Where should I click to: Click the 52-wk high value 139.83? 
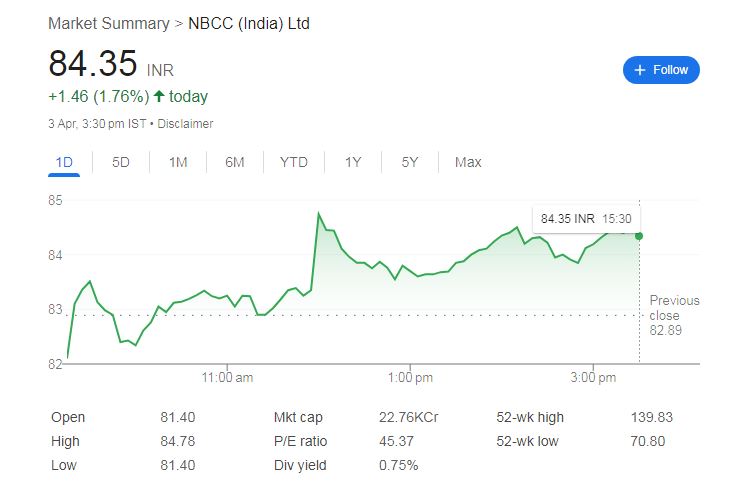tap(650, 417)
